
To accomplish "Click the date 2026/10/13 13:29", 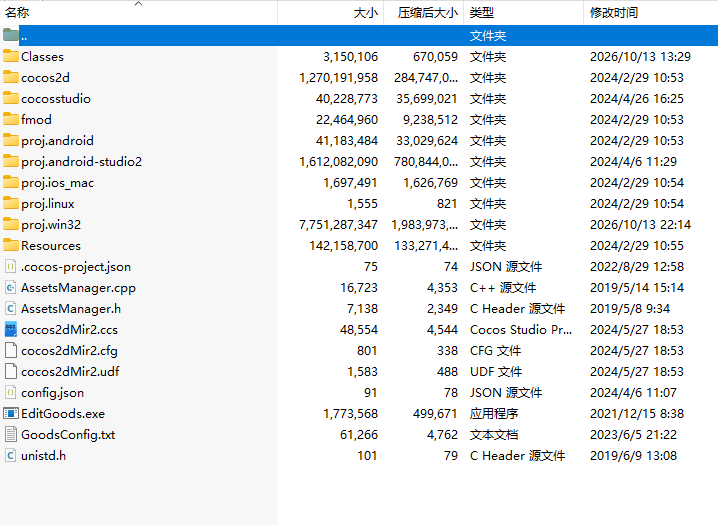I will [640, 57].
